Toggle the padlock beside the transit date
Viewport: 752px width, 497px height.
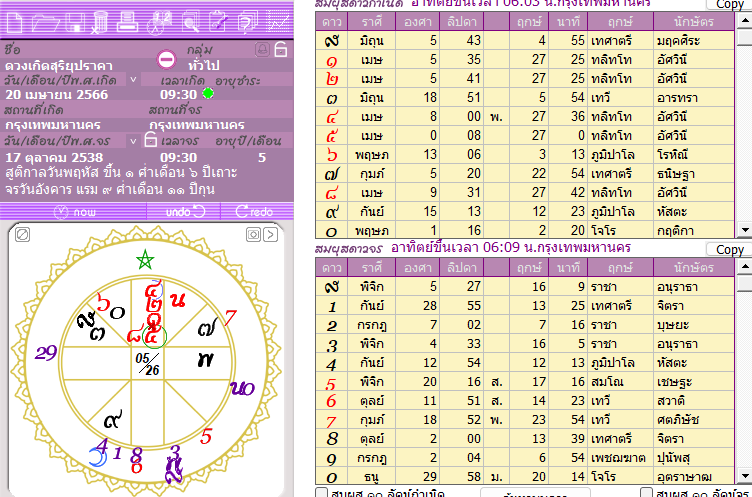[149, 141]
